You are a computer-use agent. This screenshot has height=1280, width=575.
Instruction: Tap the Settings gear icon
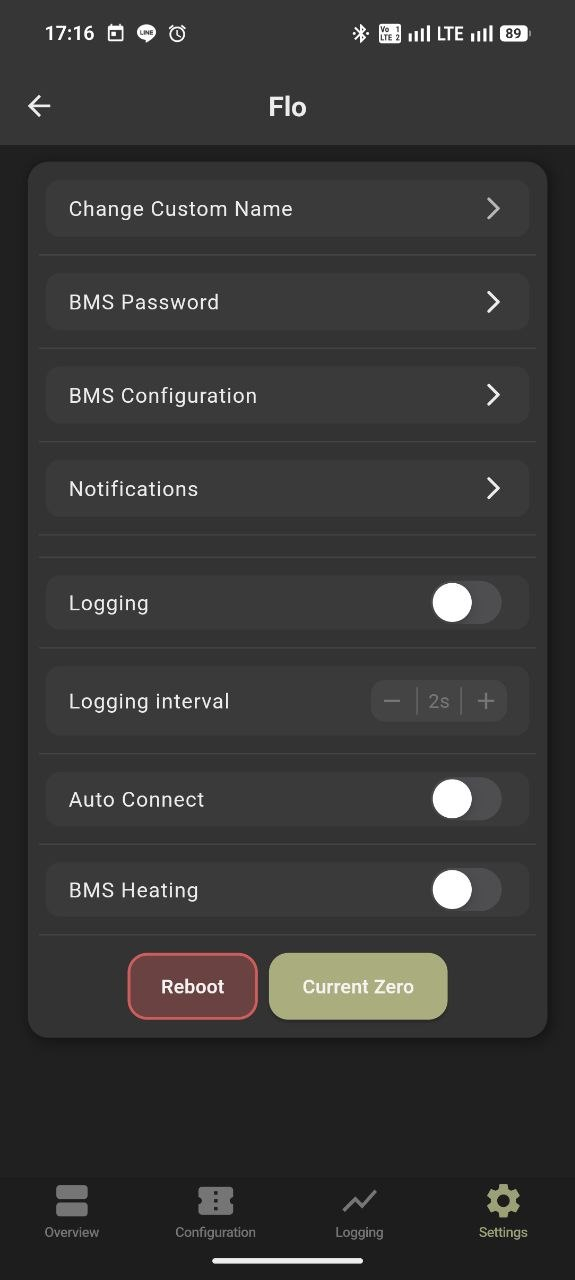(503, 1200)
